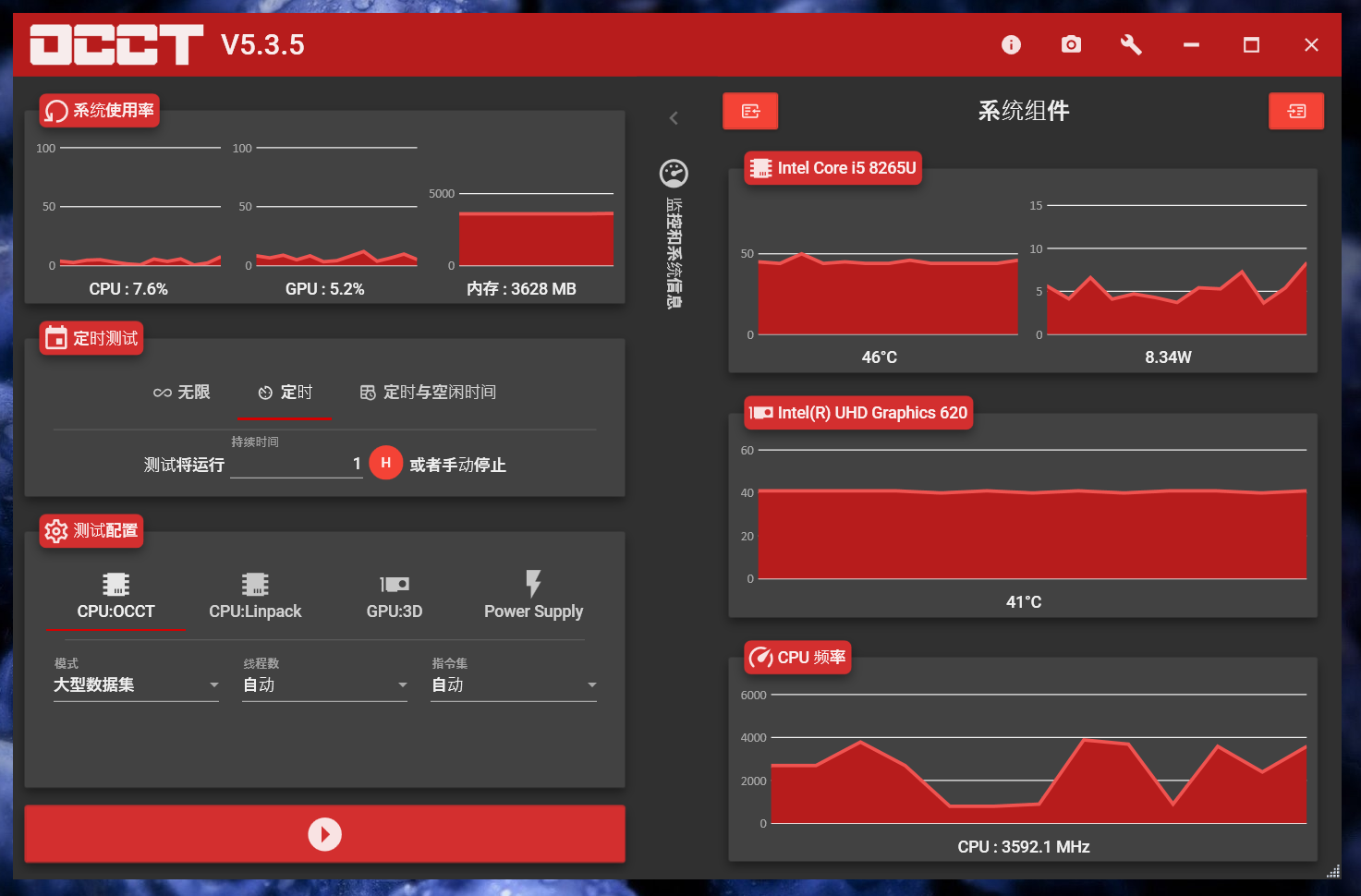Viewport: 1361px width, 896px height.
Task: Toggle the H hour unit button
Action: 385,463
